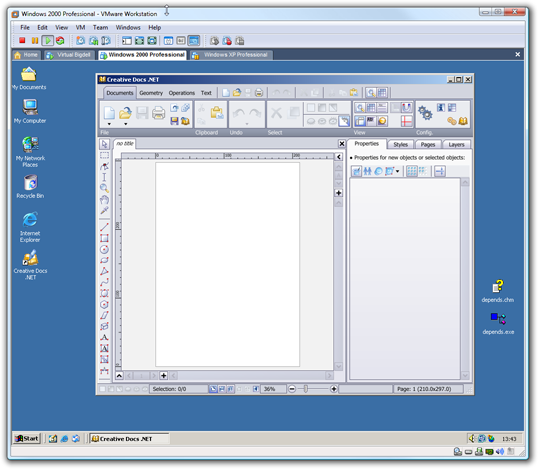
Task: Click large Open folder icon in ribbon
Action: click(126, 113)
